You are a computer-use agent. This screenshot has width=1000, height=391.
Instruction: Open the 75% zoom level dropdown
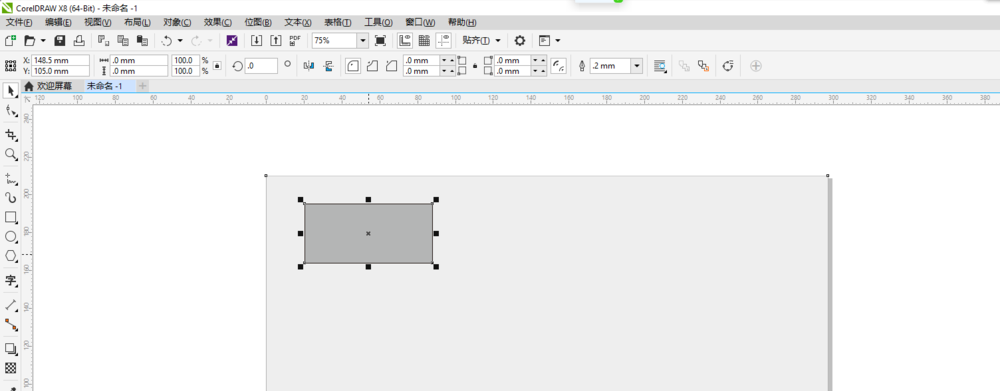(363, 40)
